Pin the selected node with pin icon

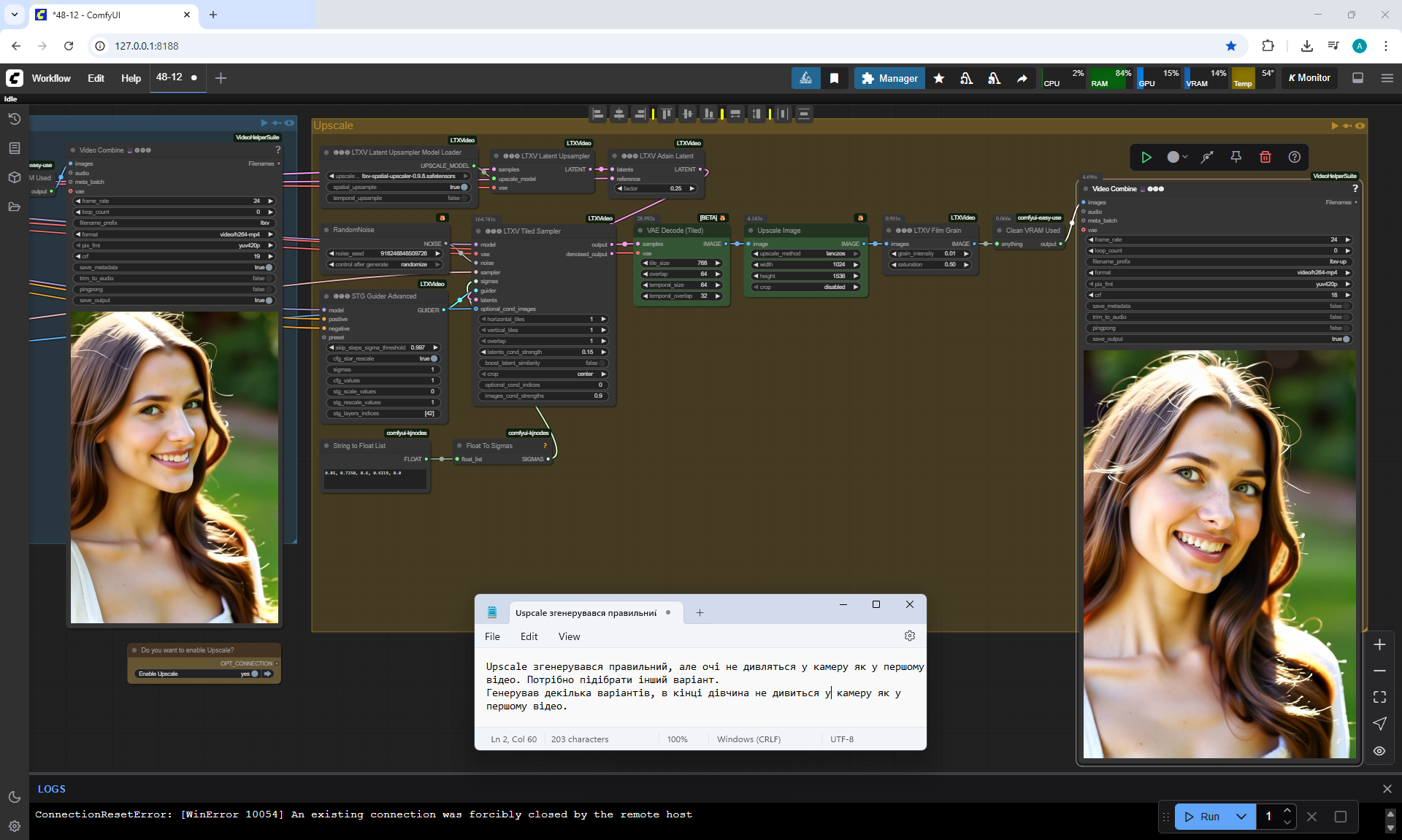pos(1236,157)
